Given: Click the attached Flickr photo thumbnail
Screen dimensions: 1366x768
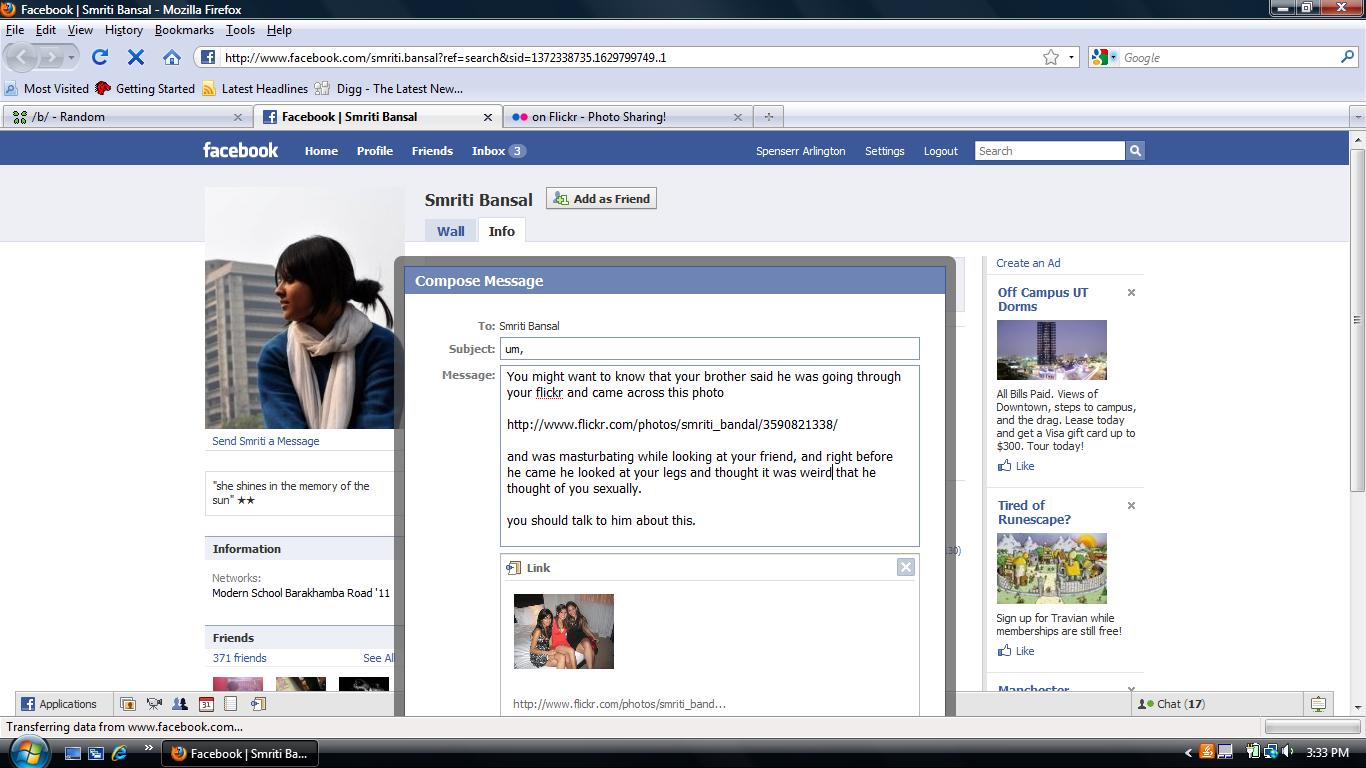Looking at the screenshot, I should tap(564, 631).
